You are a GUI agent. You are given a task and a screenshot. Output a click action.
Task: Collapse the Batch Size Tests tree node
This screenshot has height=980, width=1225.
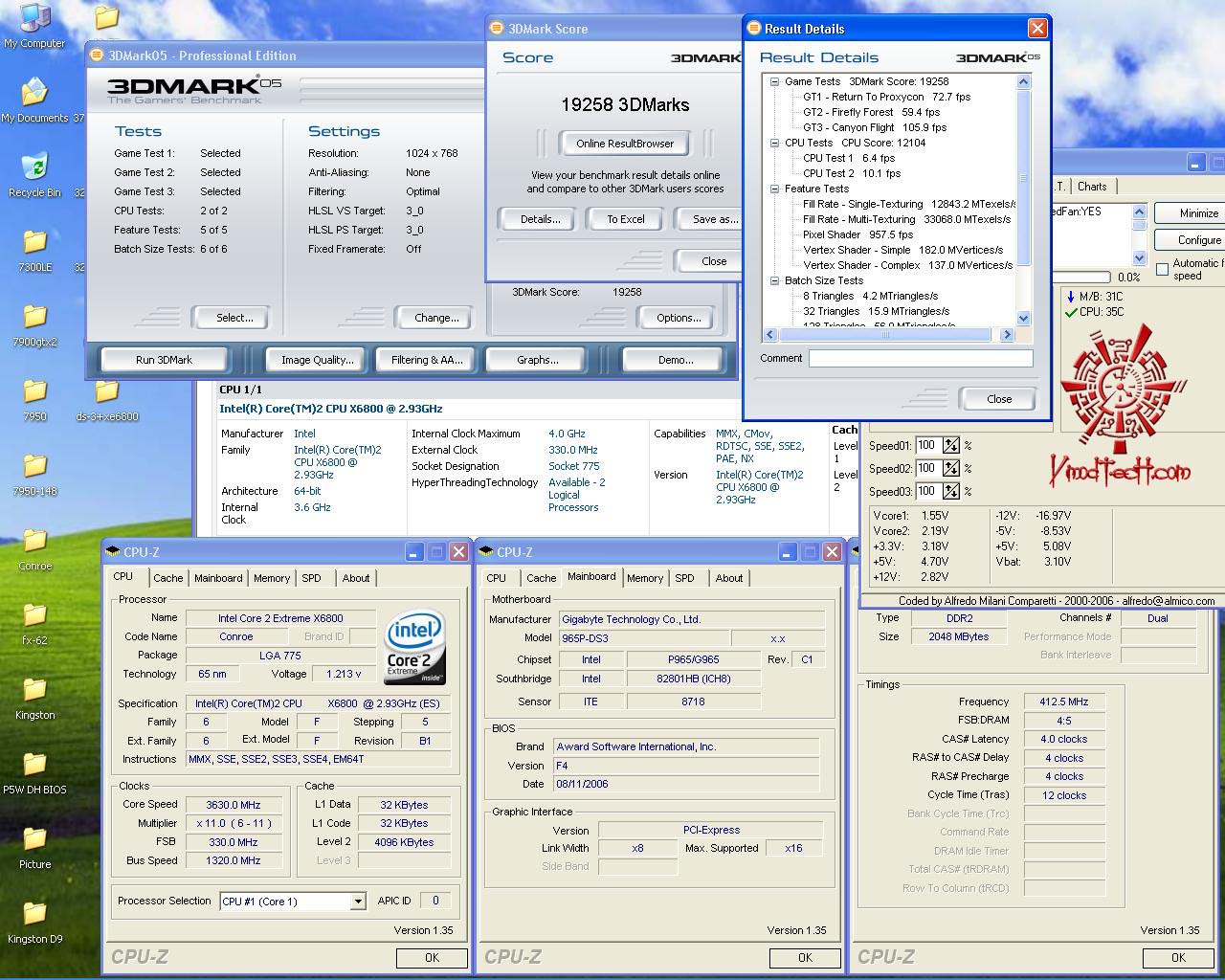pos(775,281)
